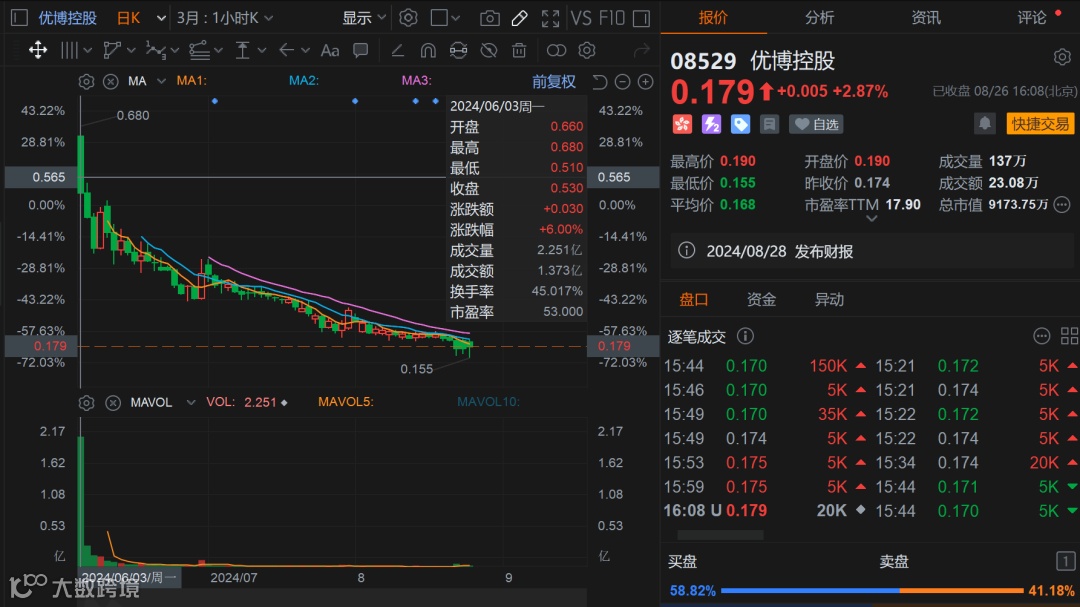Image resolution: width=1080 pixels, height=607 pixels.
Task: Click the Hong Kong market flag icon
Action: [682, 124]
